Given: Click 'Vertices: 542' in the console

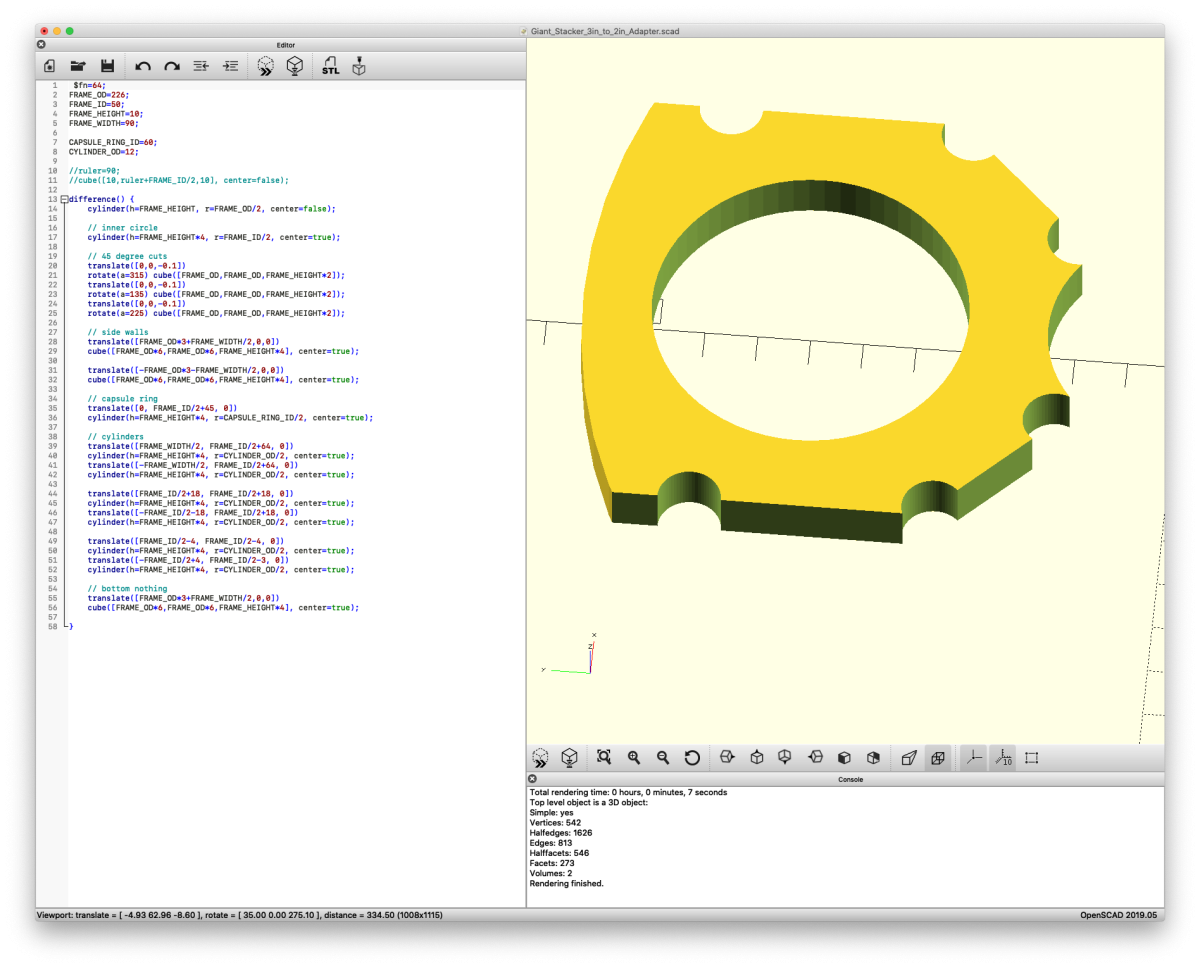Looking at the screenshot, I should tap(555, 822).
